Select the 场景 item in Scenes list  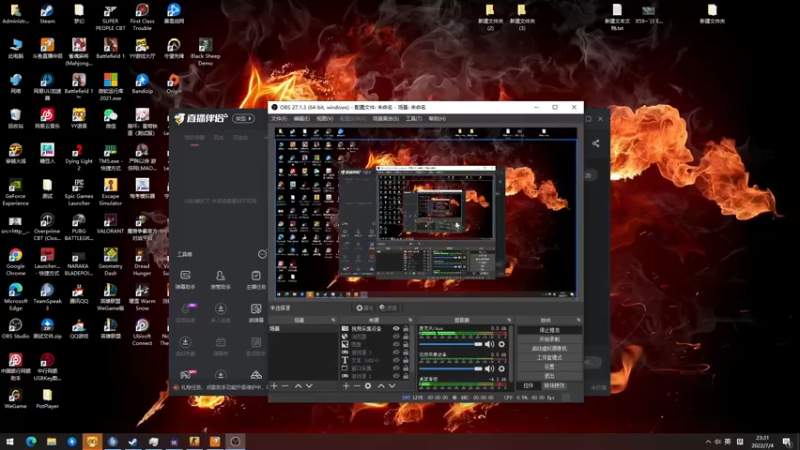[303, 329]
